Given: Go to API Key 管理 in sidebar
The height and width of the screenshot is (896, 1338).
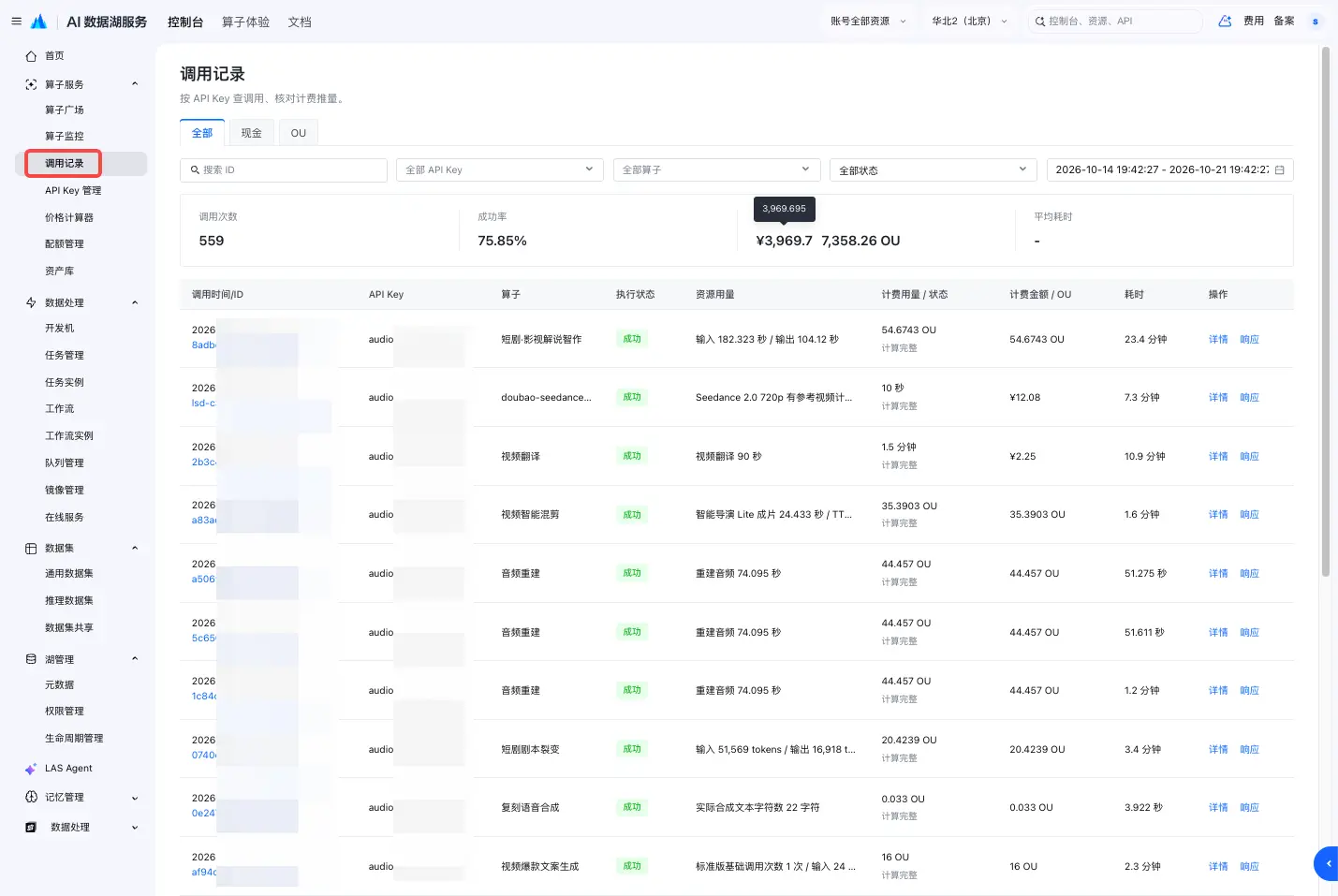Looking at the screenshot, I should click(x=73, y=190).
